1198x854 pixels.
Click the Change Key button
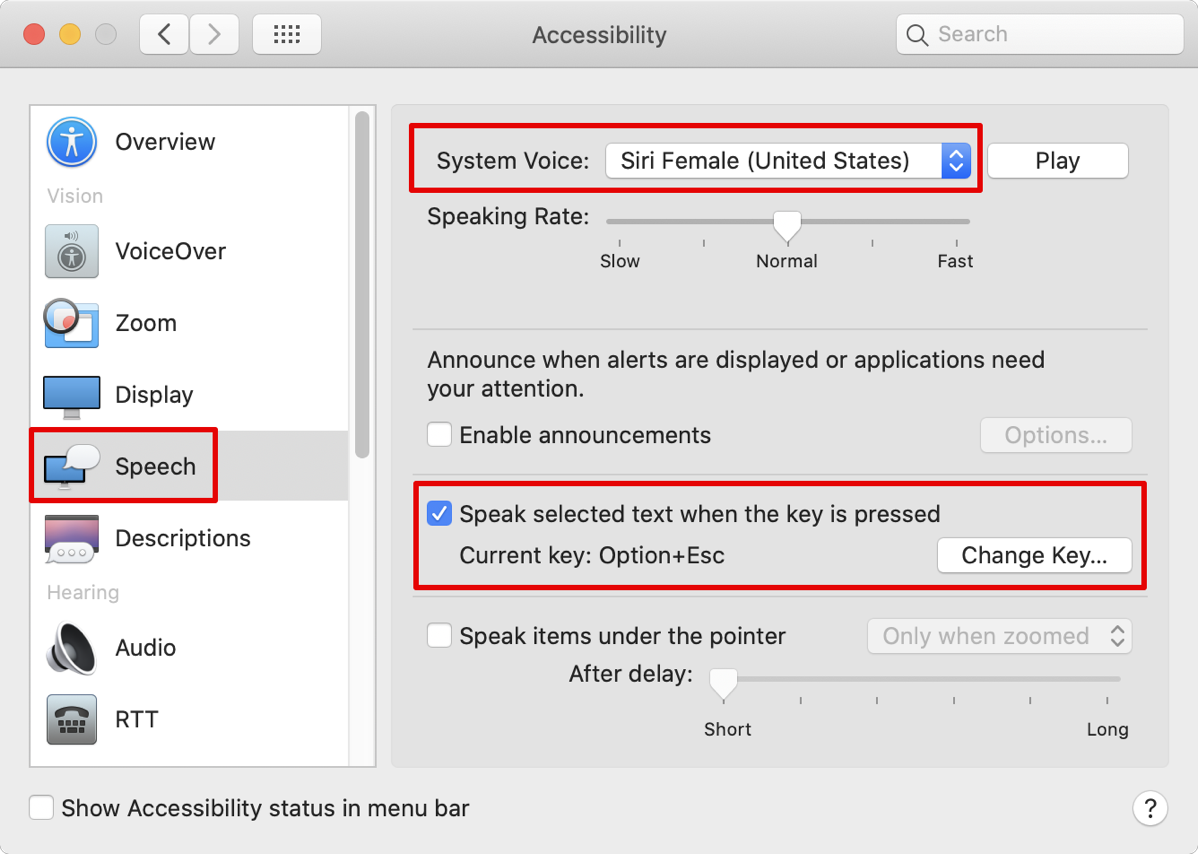1034,556
